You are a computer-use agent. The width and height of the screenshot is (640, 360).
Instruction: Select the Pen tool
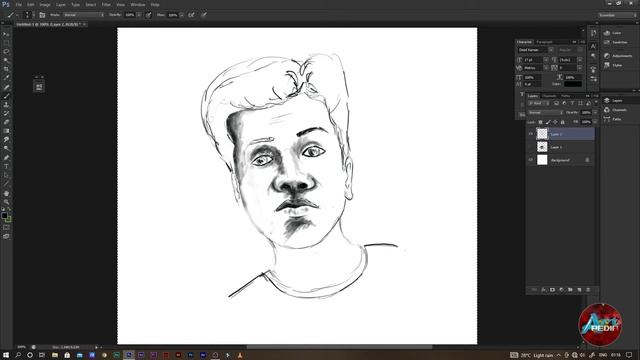6,158
